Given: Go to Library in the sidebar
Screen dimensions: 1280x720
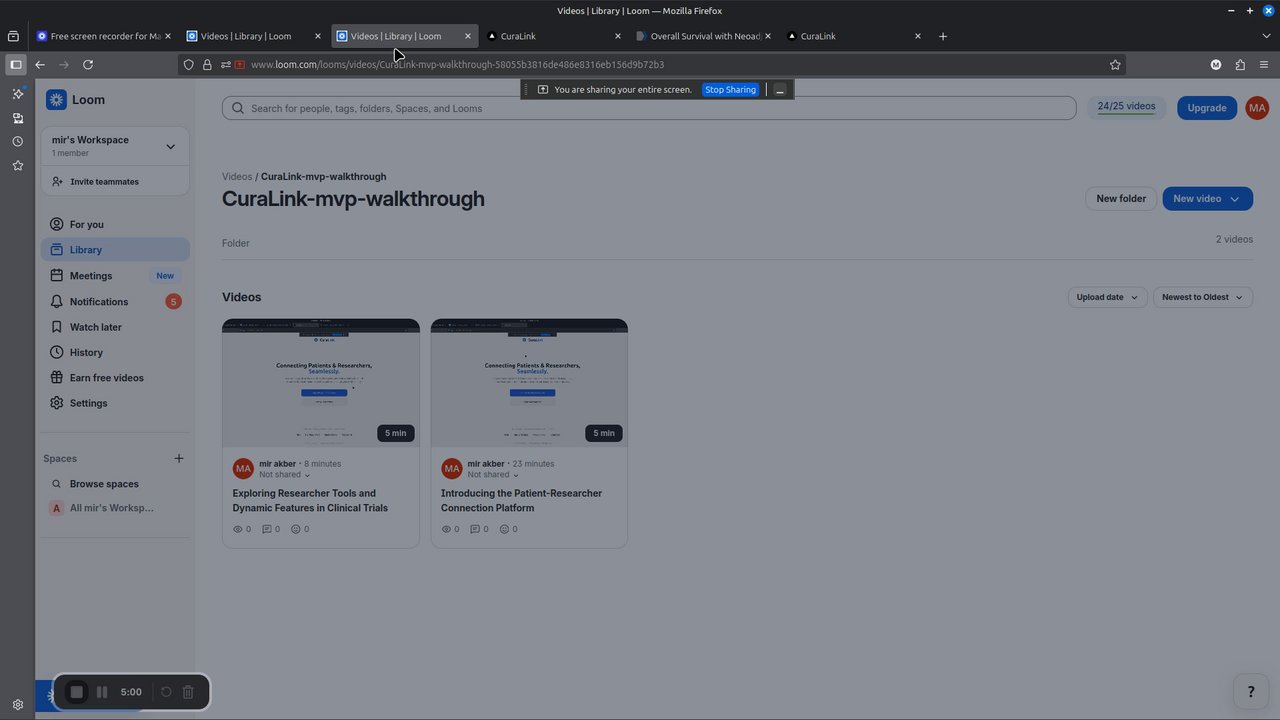Looking at the screenshot, I should click(x=115, y=250).
